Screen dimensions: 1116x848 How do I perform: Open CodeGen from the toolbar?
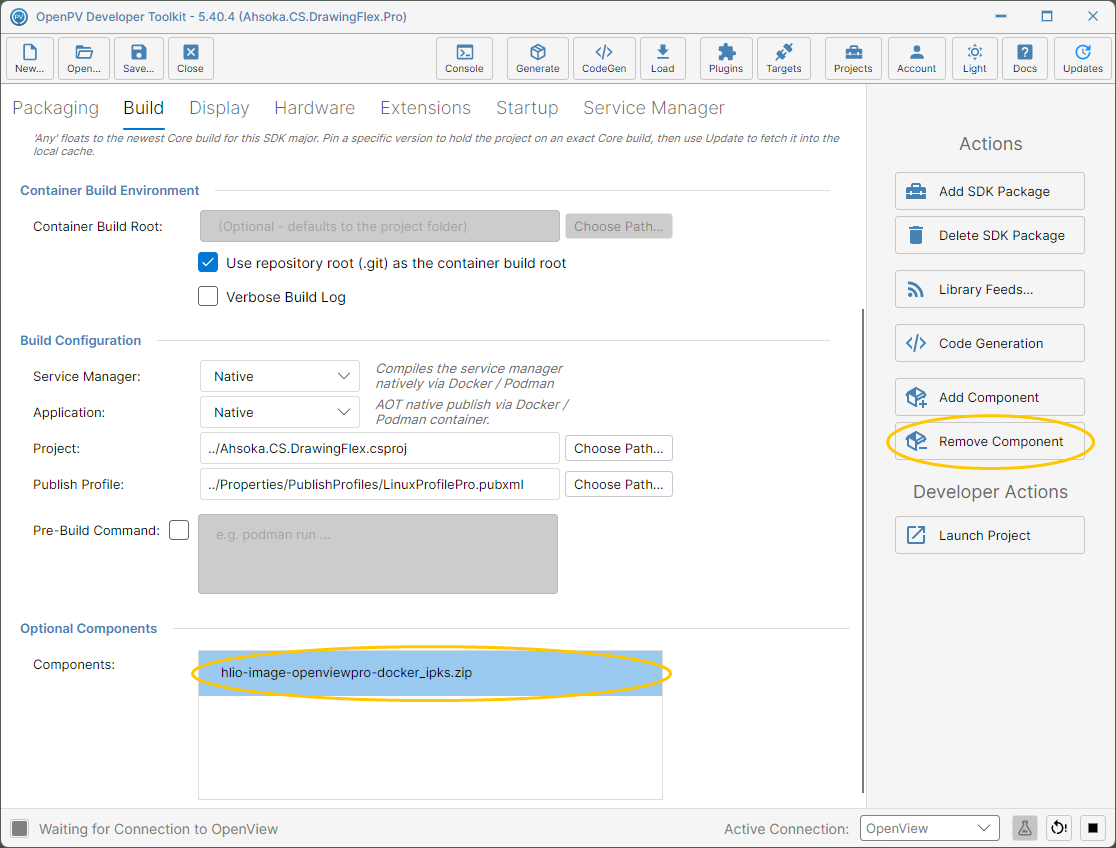pyautogui.click(x=604, y=58)
